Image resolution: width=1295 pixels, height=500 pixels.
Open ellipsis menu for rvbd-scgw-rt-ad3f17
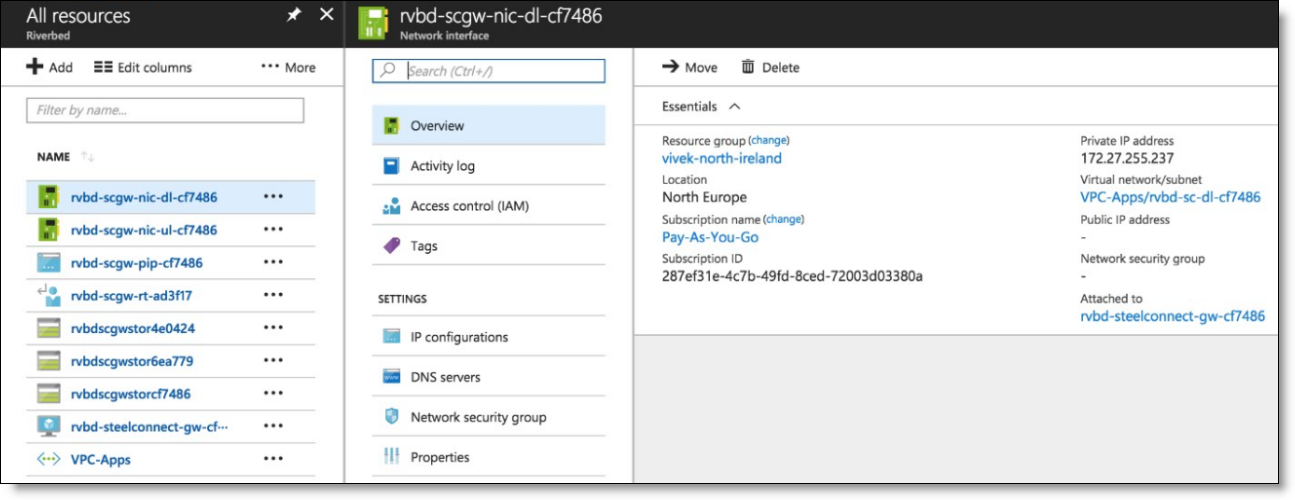[x=274, y=295]
